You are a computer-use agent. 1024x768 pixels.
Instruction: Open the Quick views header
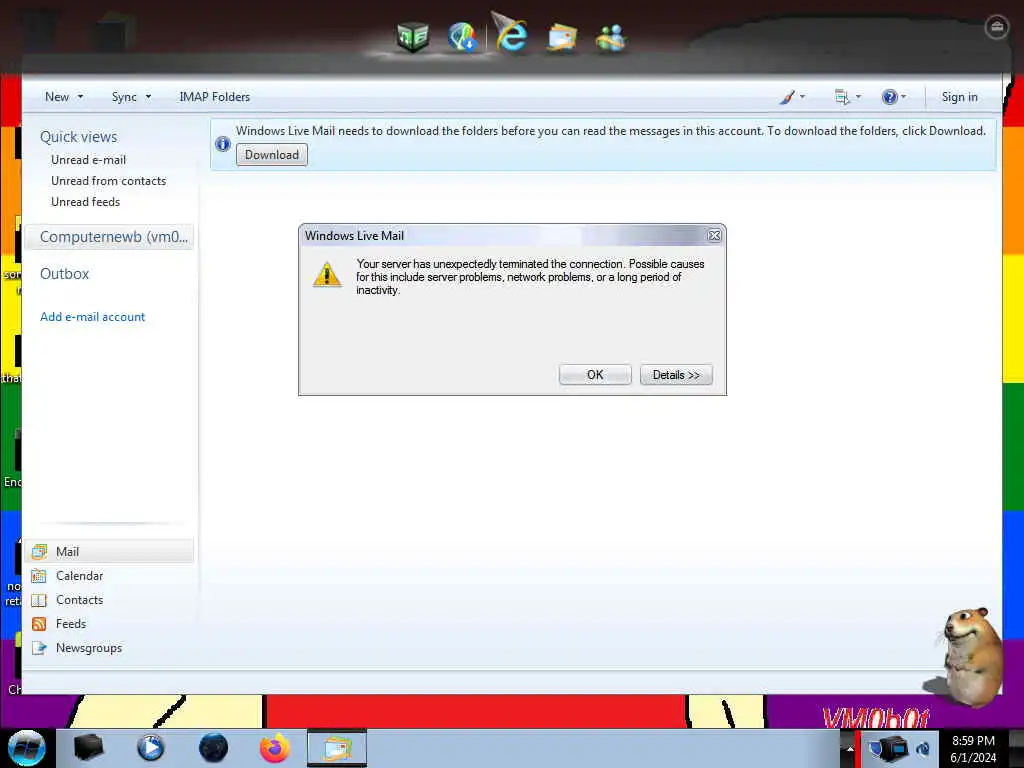(x=78, y=136)
